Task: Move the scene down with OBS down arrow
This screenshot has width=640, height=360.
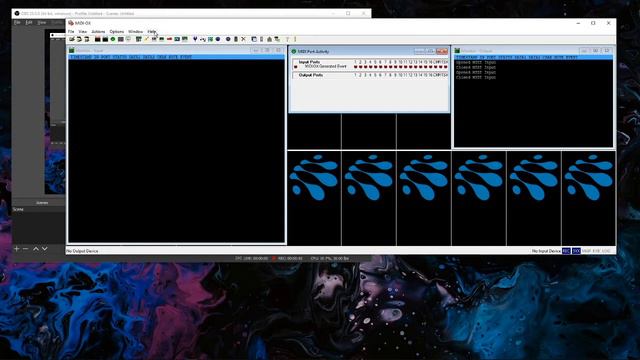Action: click(x=44, y=249)
